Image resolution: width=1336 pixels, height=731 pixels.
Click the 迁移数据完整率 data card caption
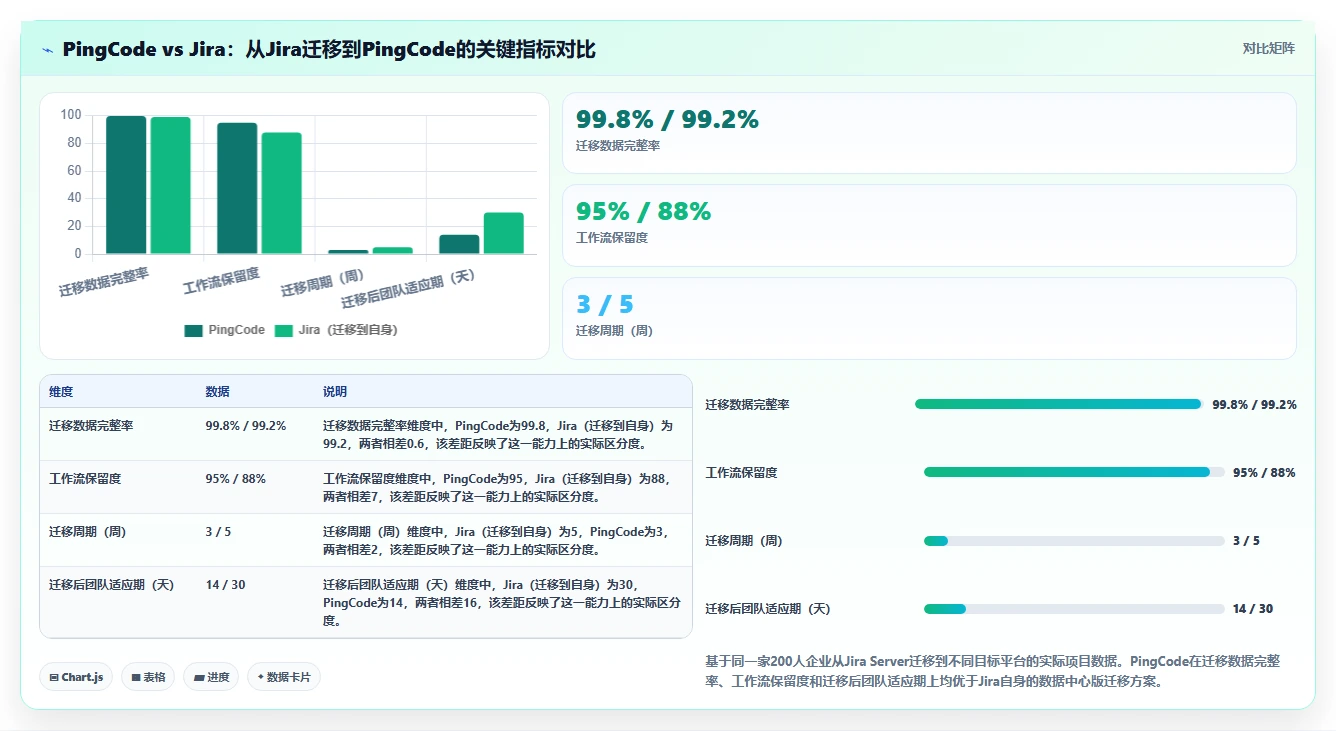(x=618, y=146)
